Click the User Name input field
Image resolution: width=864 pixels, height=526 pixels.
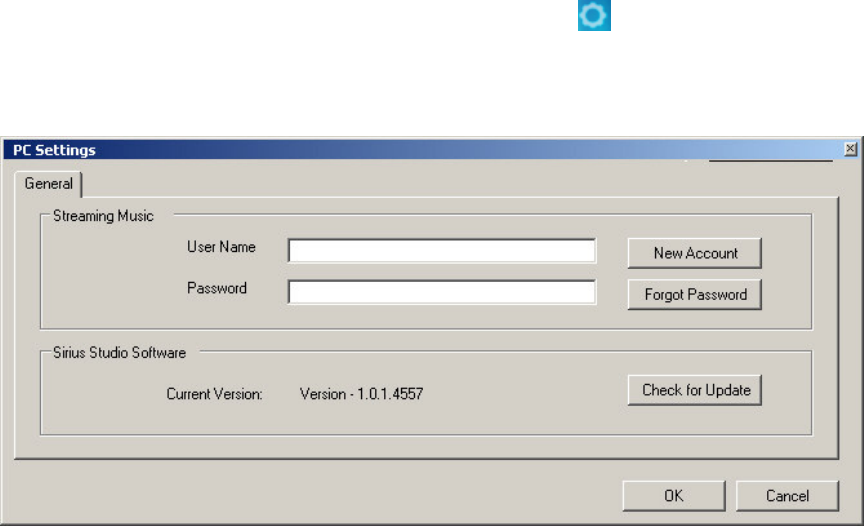(x=441, y=251)
